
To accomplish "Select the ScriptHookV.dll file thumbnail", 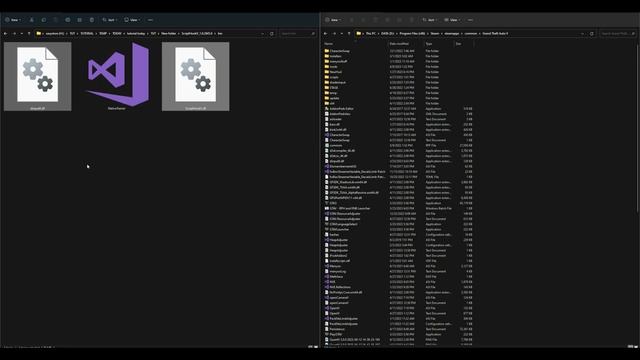I will (x=196, y=76).
